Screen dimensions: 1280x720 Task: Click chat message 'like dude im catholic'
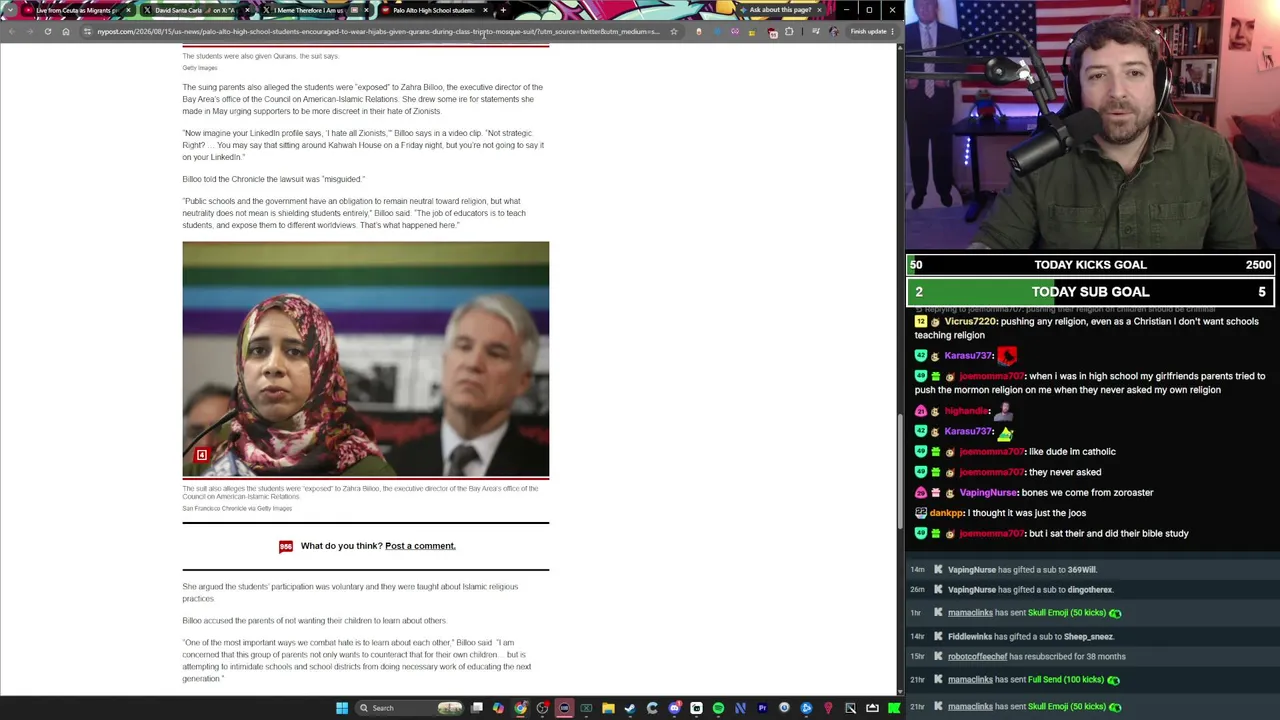coord(1072,452)
